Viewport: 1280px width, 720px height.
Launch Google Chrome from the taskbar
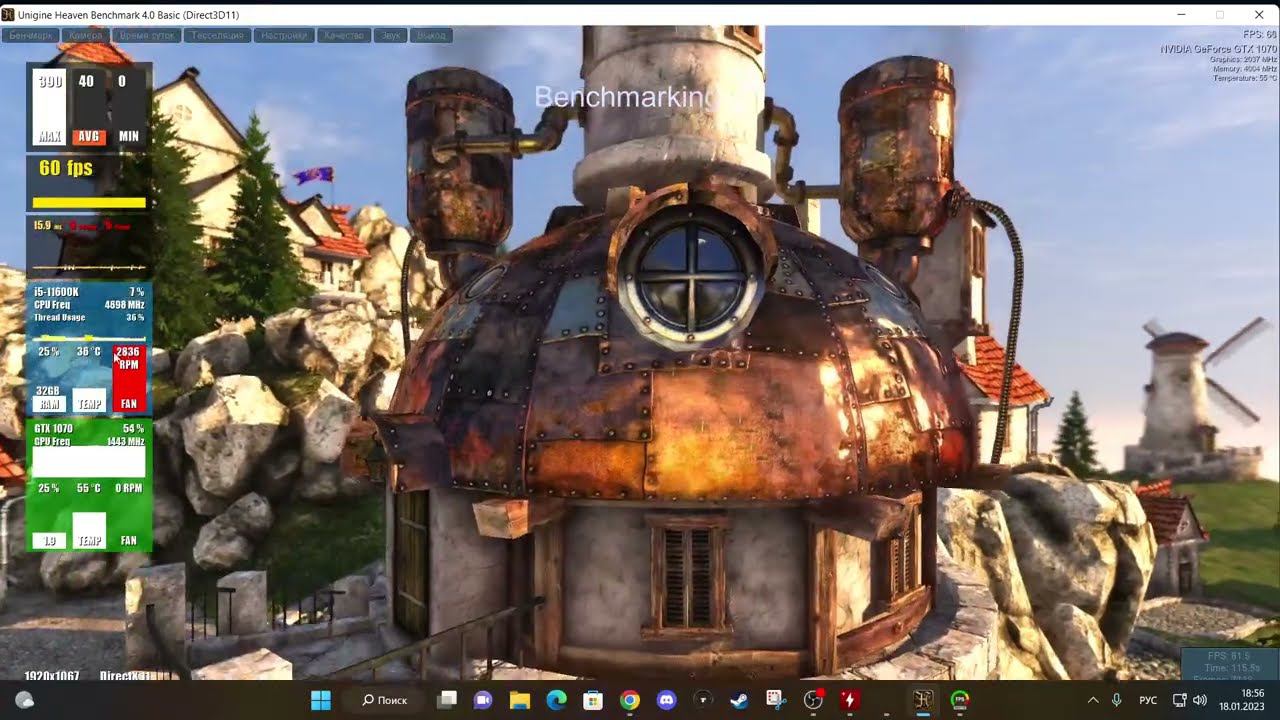click(630, 700)
